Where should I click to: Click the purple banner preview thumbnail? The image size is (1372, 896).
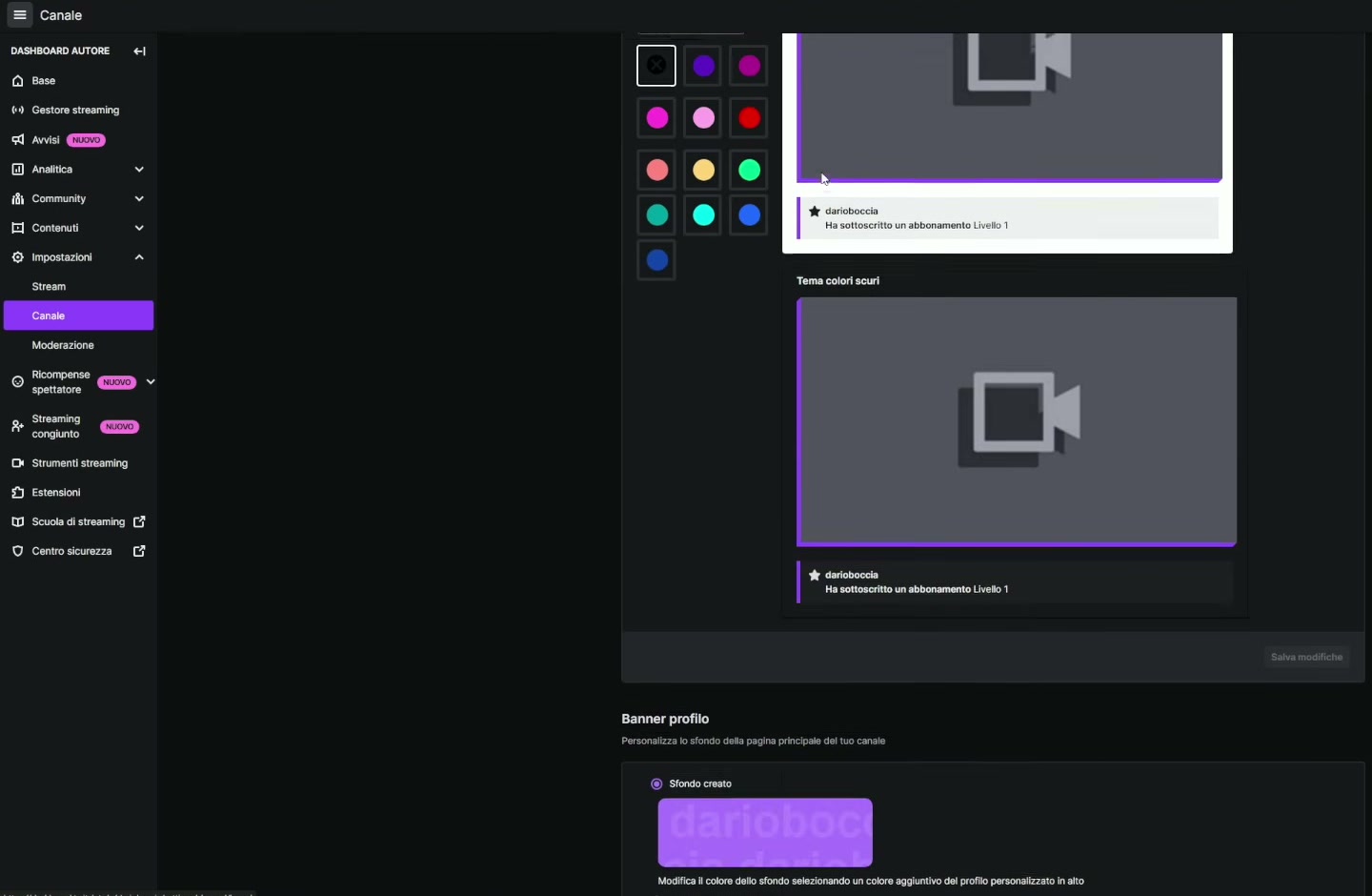coord(765,832)
